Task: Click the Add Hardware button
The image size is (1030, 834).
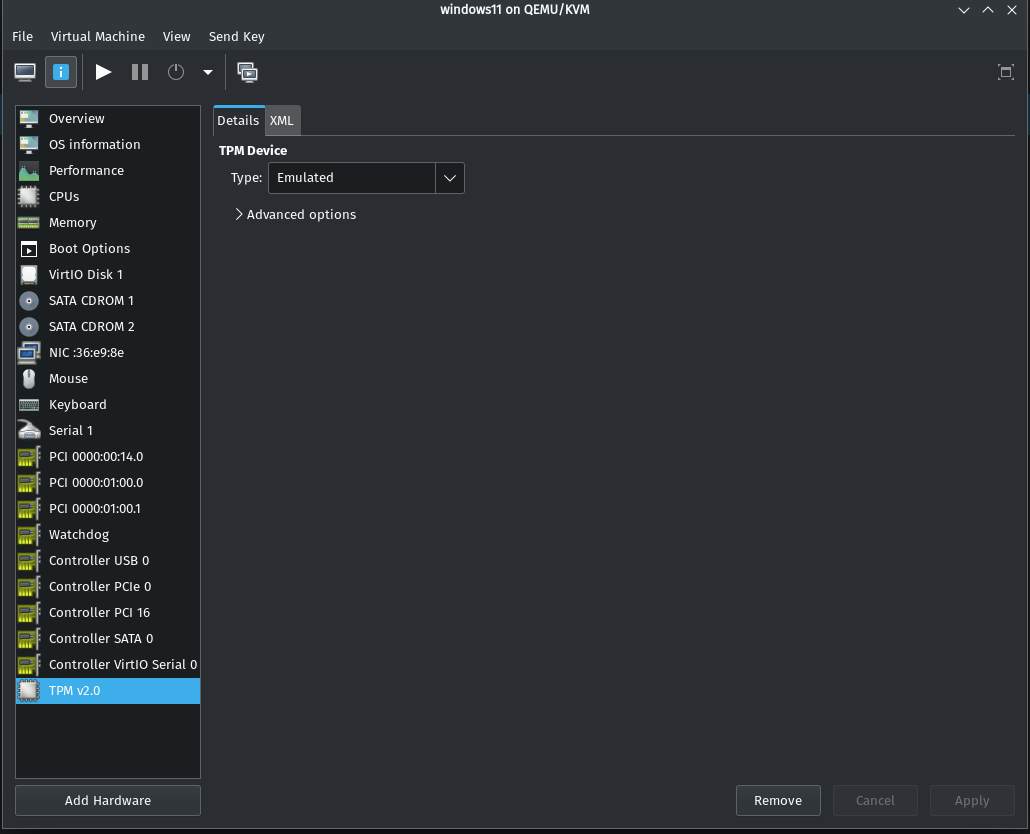Action: tap(108, 800)
